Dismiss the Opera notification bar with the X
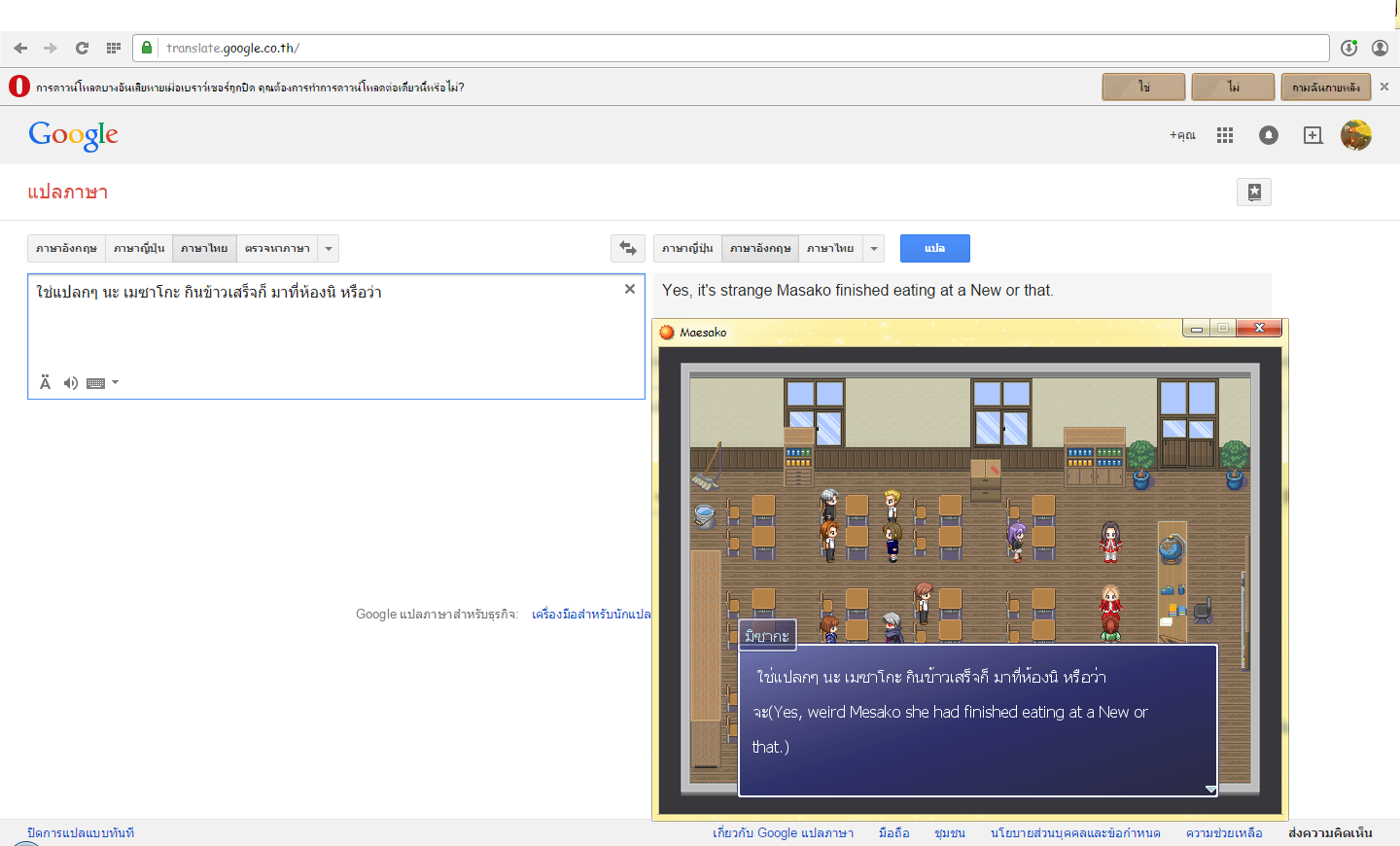Image resolution: width=1400 pixels, height=846 pixels. pos(1384,87)
